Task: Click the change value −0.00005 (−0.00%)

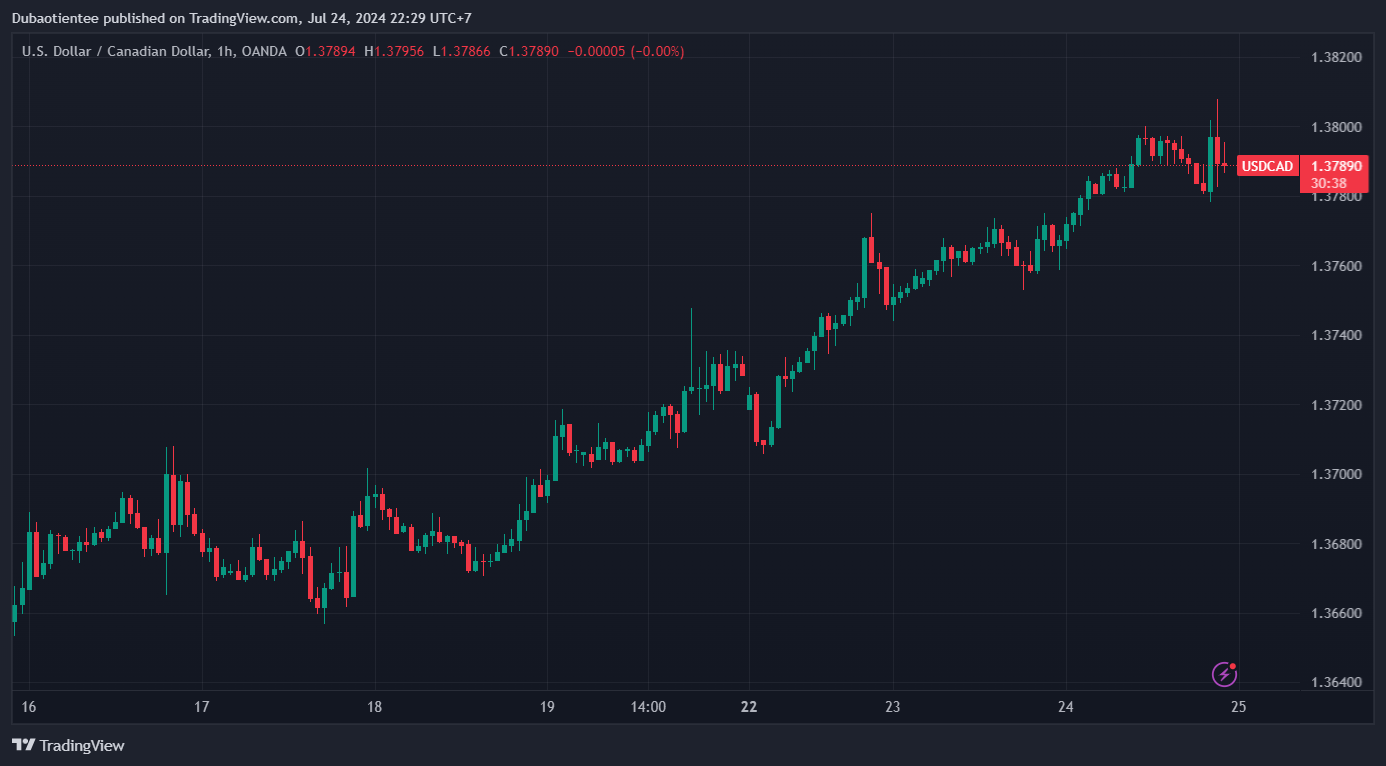Action: coord(626,51)
